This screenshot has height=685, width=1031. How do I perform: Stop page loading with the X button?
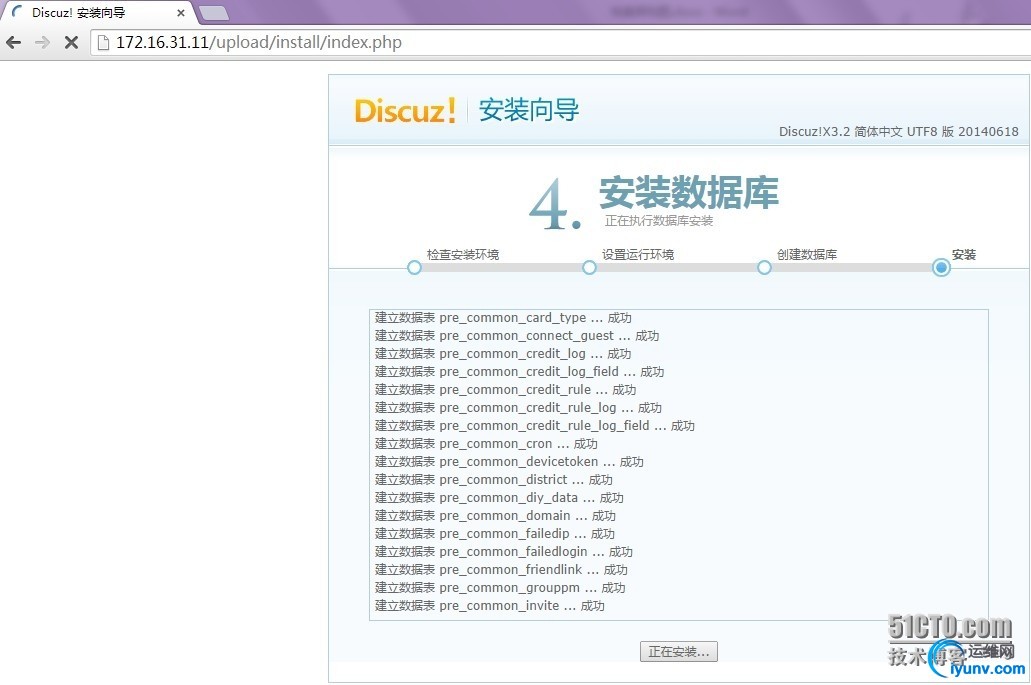(71, 43)
